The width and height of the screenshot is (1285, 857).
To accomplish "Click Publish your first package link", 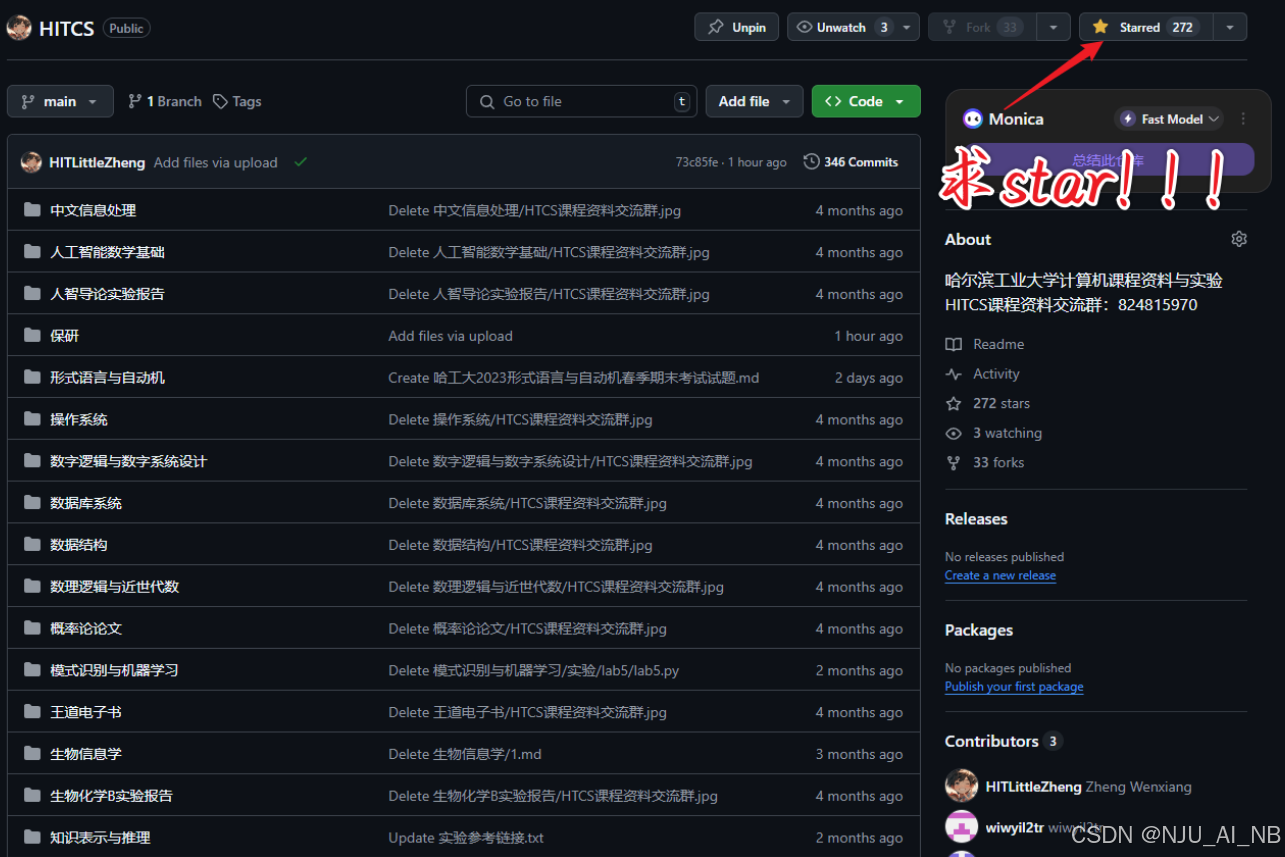I will (1014, 686).
